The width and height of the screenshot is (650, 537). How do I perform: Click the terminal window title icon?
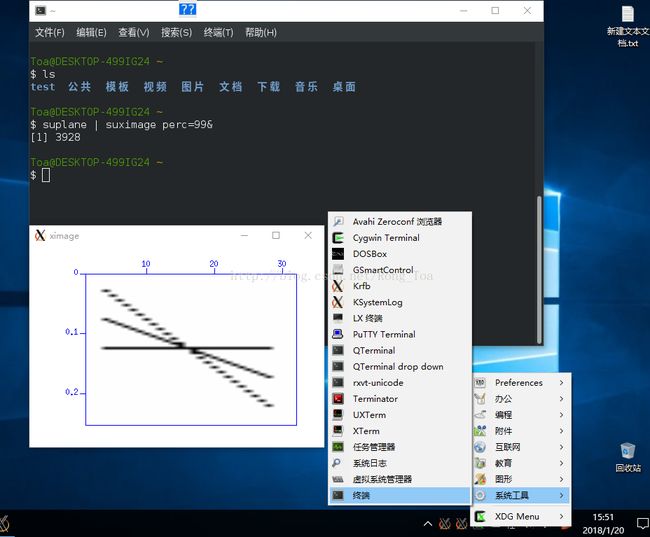pyautogui.click(x=41, y=10)
